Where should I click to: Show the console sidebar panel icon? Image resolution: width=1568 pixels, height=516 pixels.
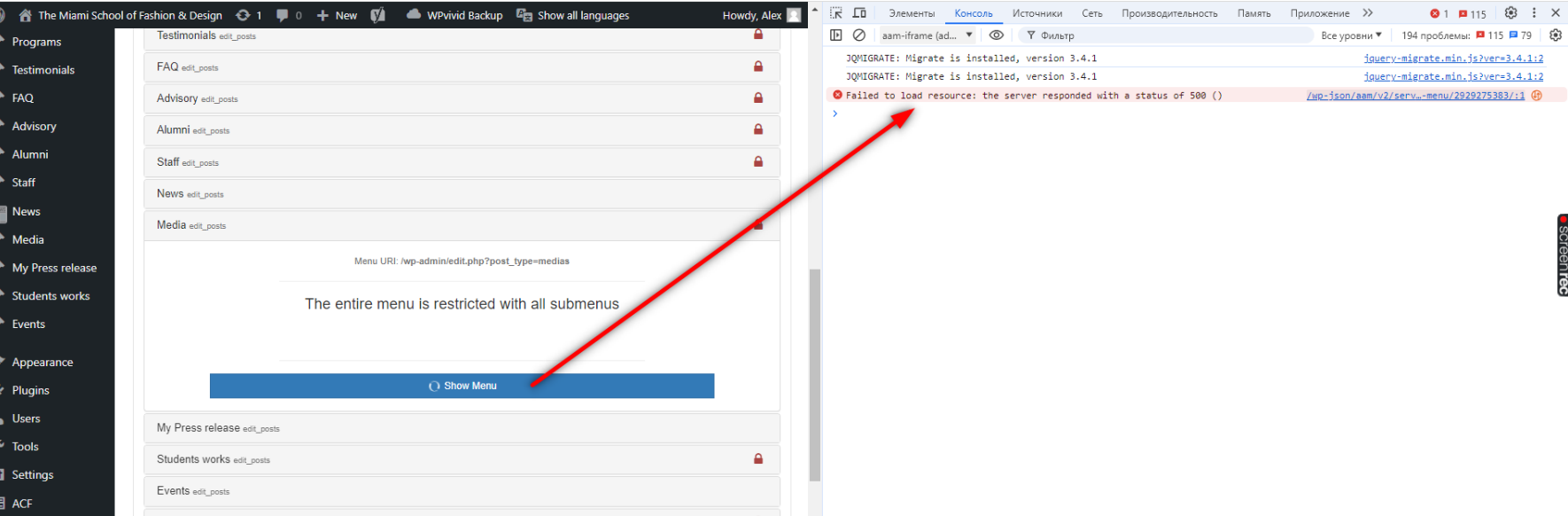click(836, 35)
